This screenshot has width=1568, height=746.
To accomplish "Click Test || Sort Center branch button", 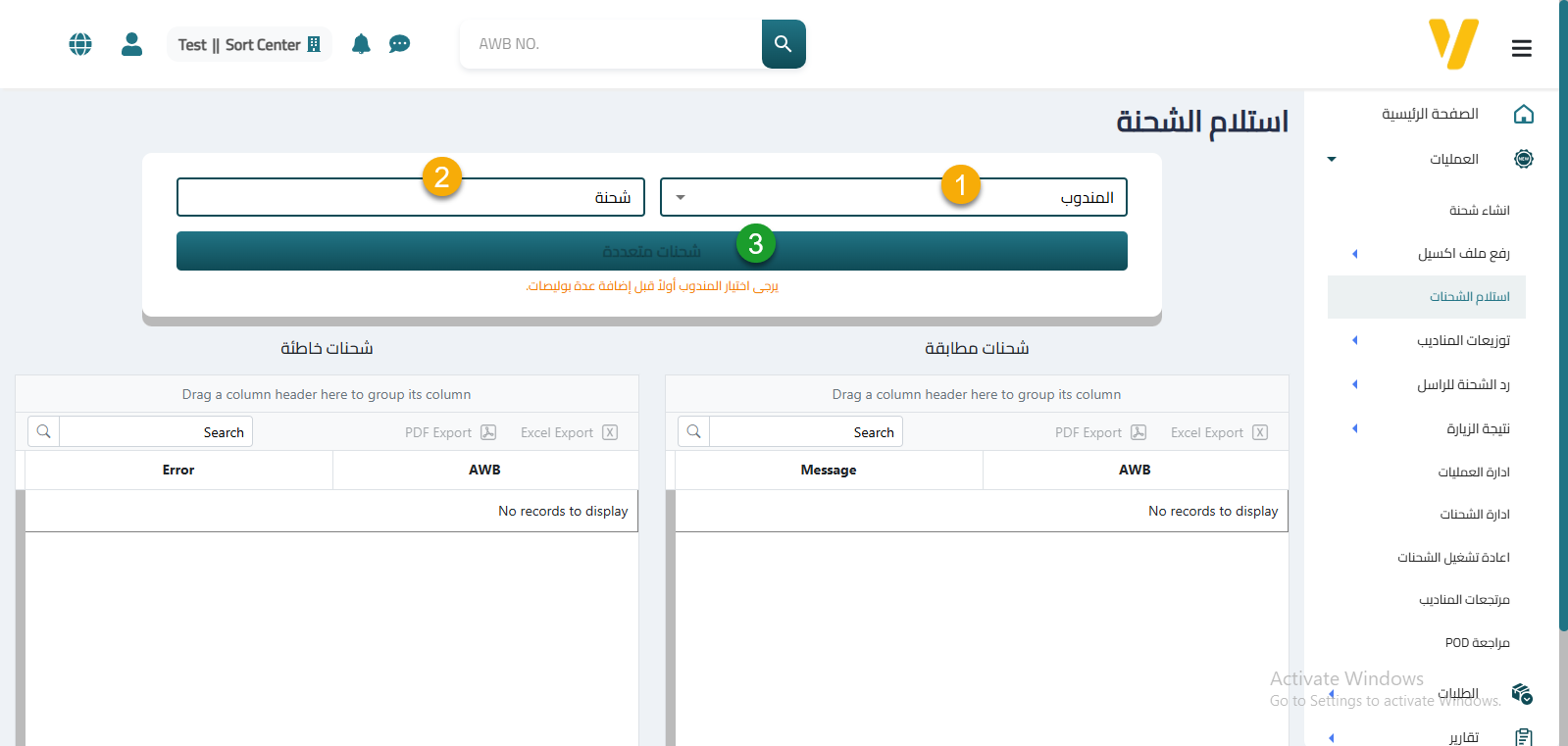I will (249, 44).
